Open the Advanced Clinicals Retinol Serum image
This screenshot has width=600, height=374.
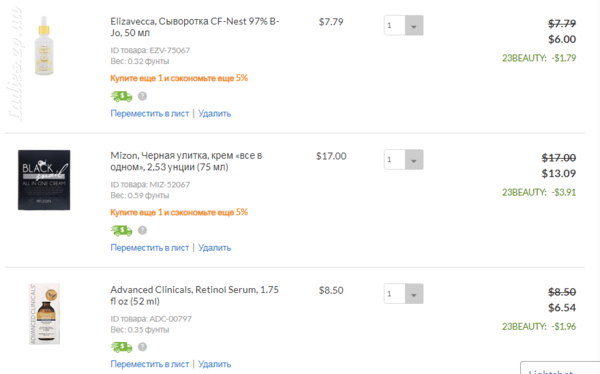44,314
